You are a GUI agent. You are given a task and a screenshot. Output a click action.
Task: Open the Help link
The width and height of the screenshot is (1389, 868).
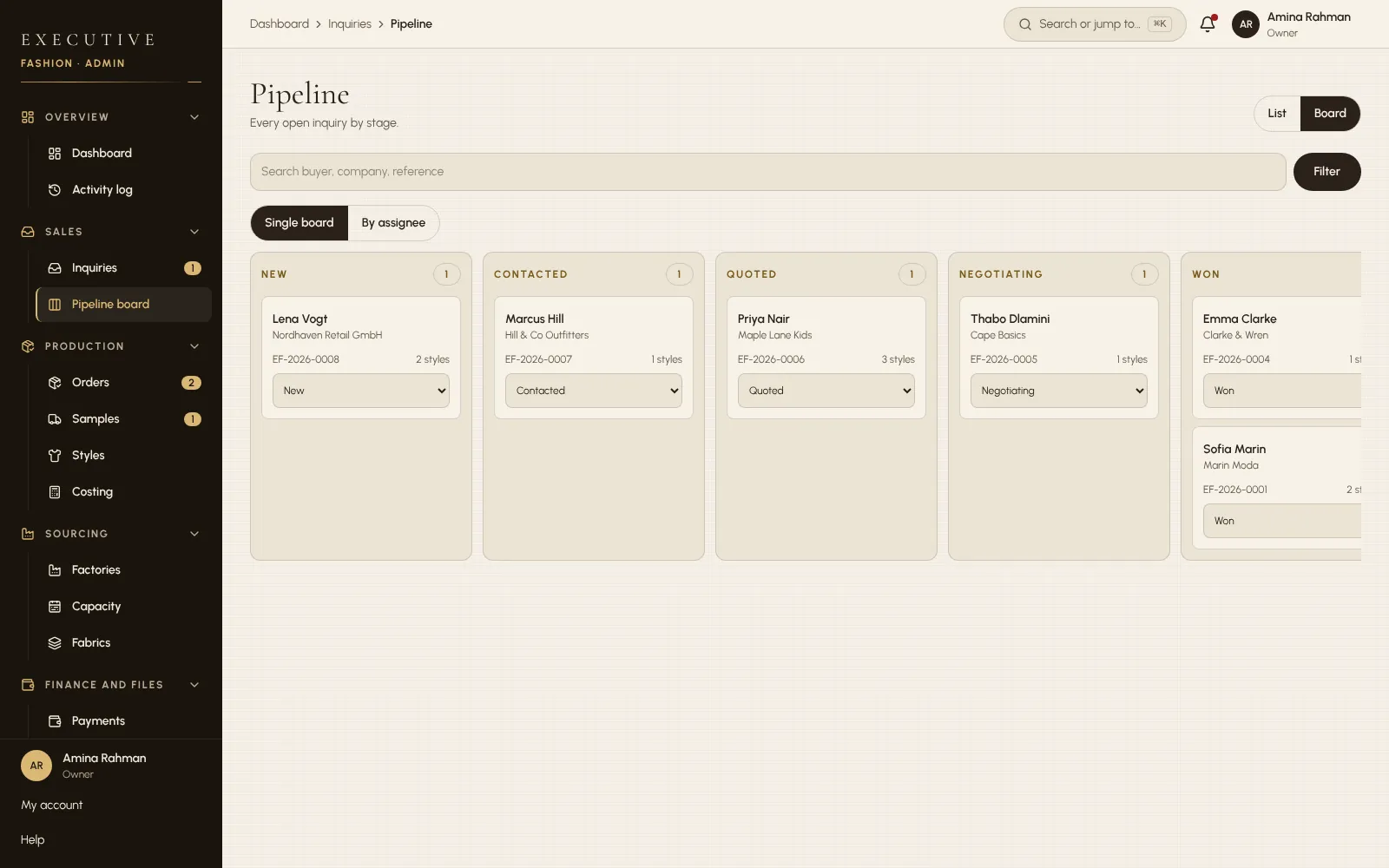(33, 840)
